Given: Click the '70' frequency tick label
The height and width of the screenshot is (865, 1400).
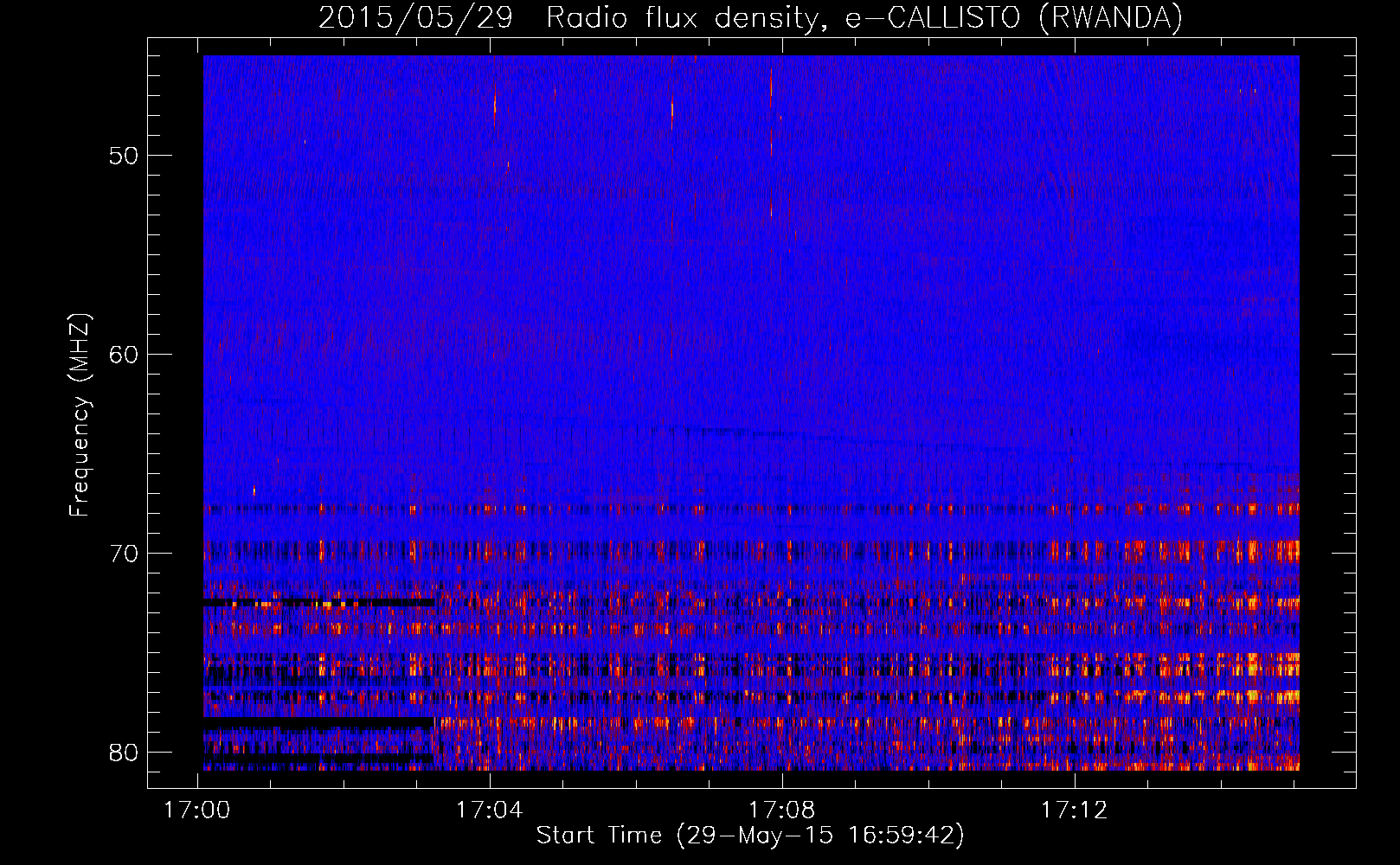Looking at the screenshot, I should (x=124, y=554).
